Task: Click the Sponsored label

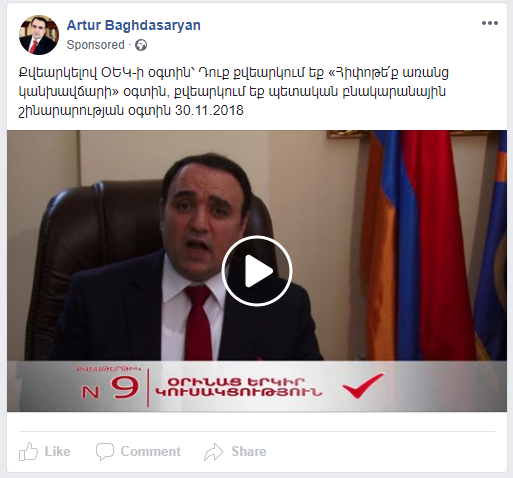Action: pos(95,45)
